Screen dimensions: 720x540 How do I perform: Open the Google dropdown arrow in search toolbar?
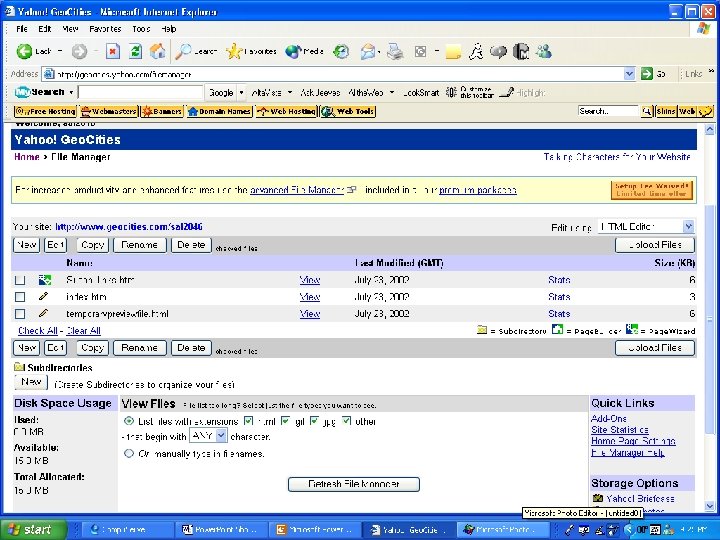click(242, 92)
